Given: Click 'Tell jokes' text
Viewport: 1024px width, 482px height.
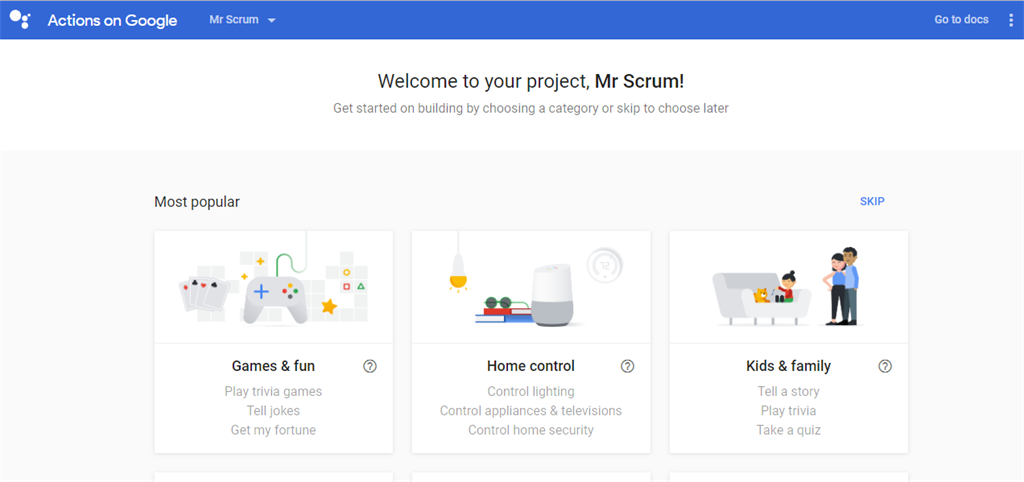Looking at the screenshot, I should (273, 411).
